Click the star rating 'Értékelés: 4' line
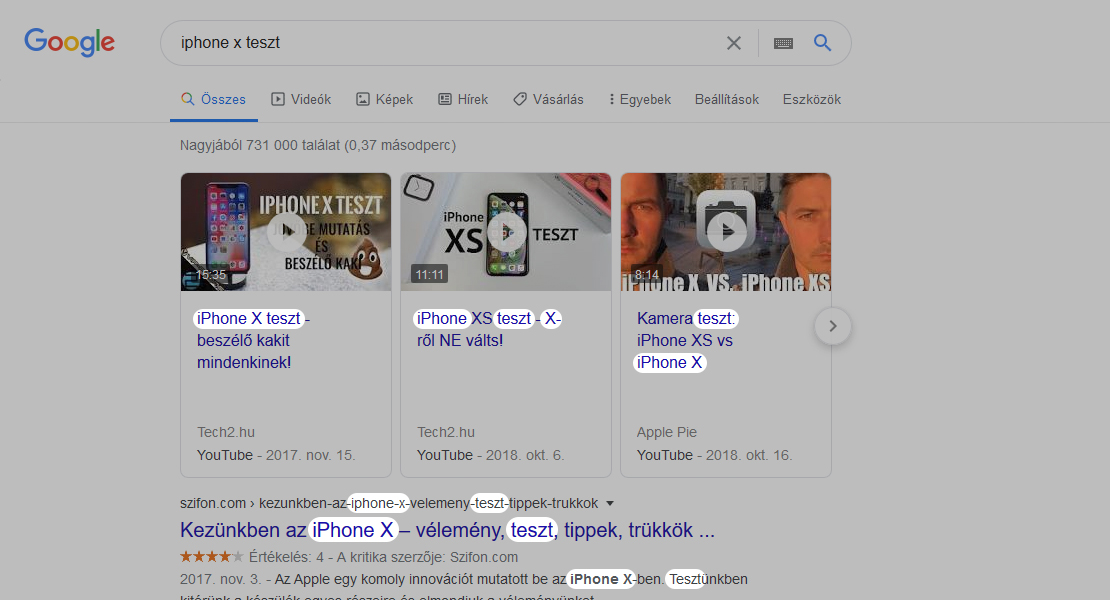This screenshot has height=600, width=1110. tap(349, 557)
